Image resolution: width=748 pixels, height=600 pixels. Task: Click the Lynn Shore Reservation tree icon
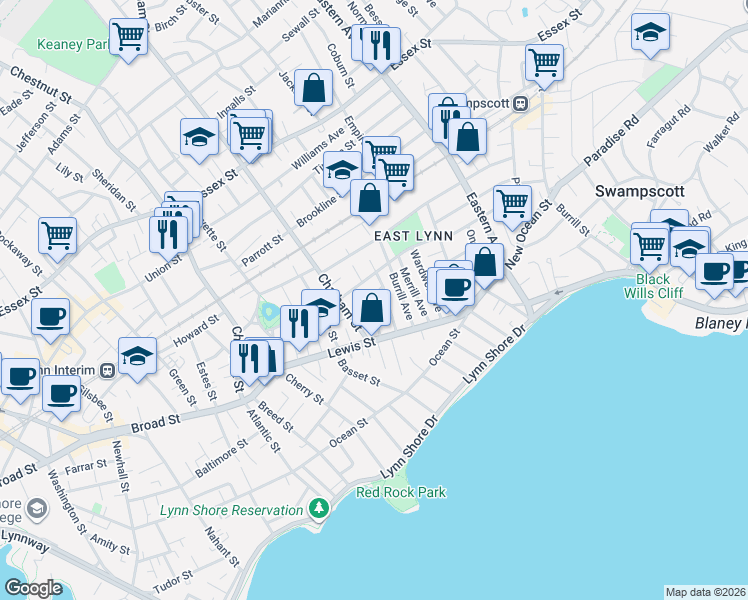pos(319,508)
